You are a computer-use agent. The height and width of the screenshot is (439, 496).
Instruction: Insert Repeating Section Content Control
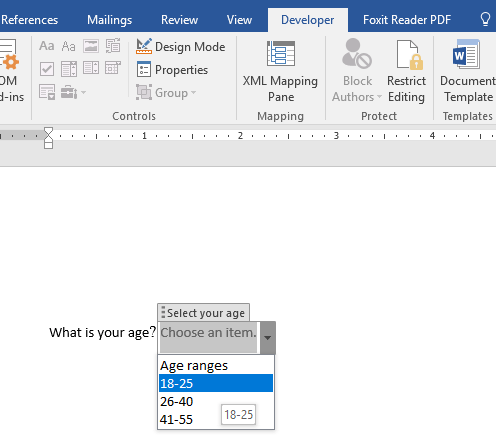(x=47, y=92)
